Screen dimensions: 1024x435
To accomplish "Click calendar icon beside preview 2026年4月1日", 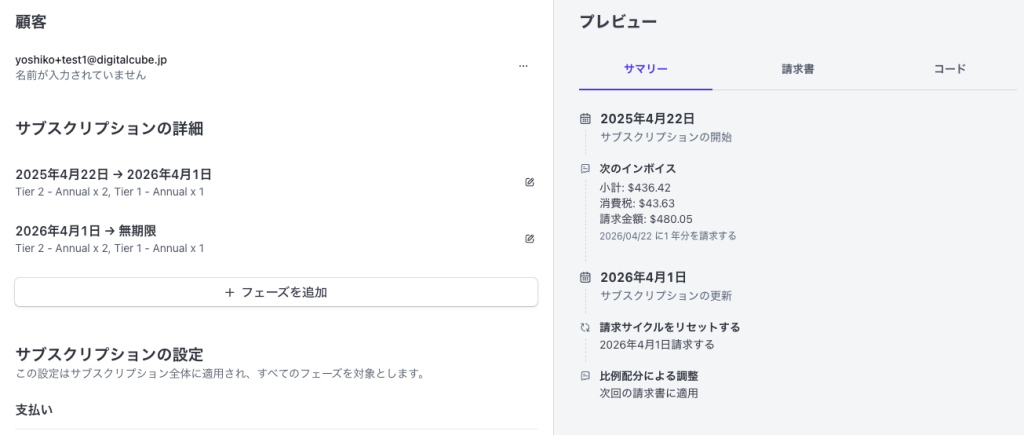I will [585, 278].
